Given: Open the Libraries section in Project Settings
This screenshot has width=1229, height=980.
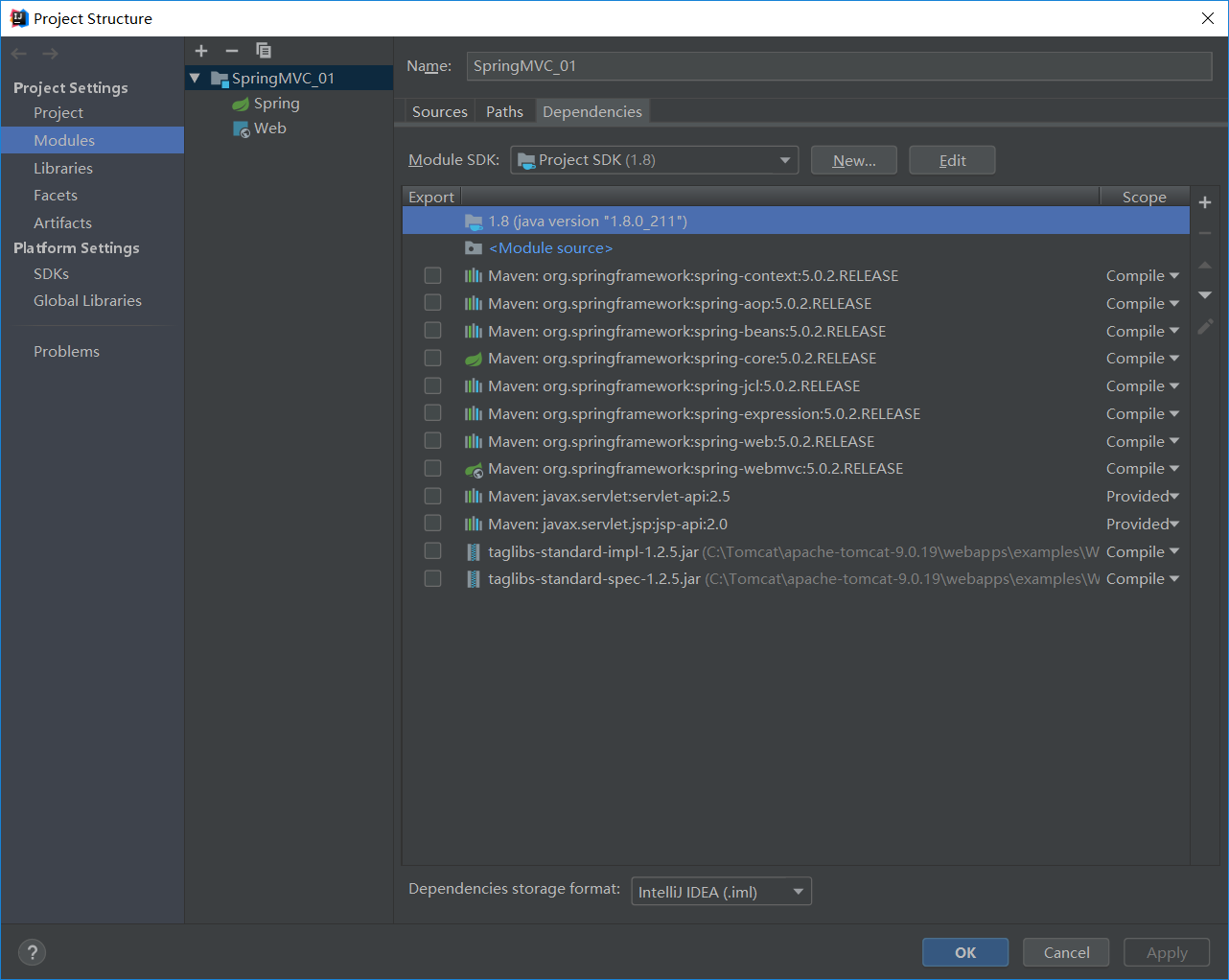Looking at the screenshot, I should [x=63, y=167].
